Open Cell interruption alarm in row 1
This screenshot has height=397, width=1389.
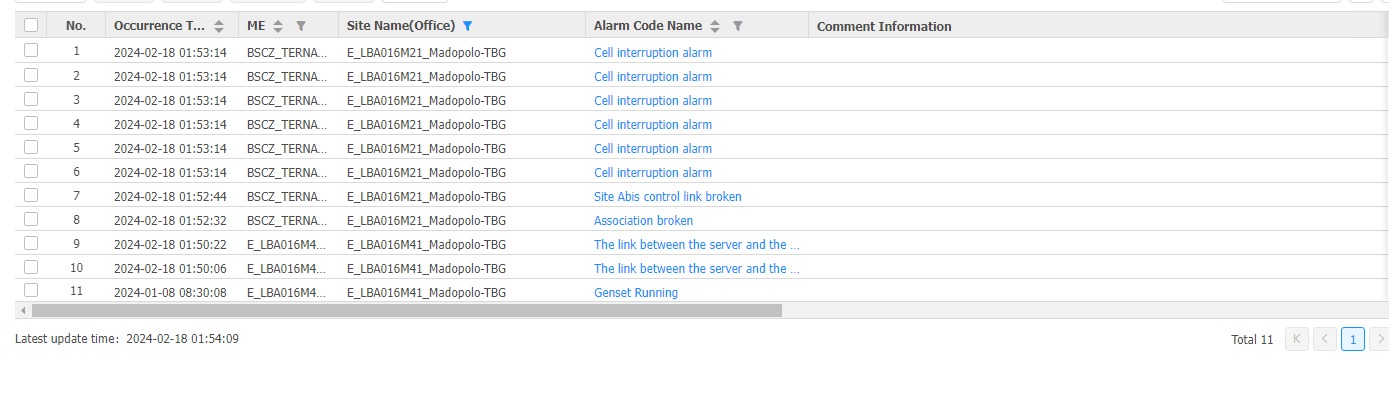pyautogui.click(x=653, y=53)
